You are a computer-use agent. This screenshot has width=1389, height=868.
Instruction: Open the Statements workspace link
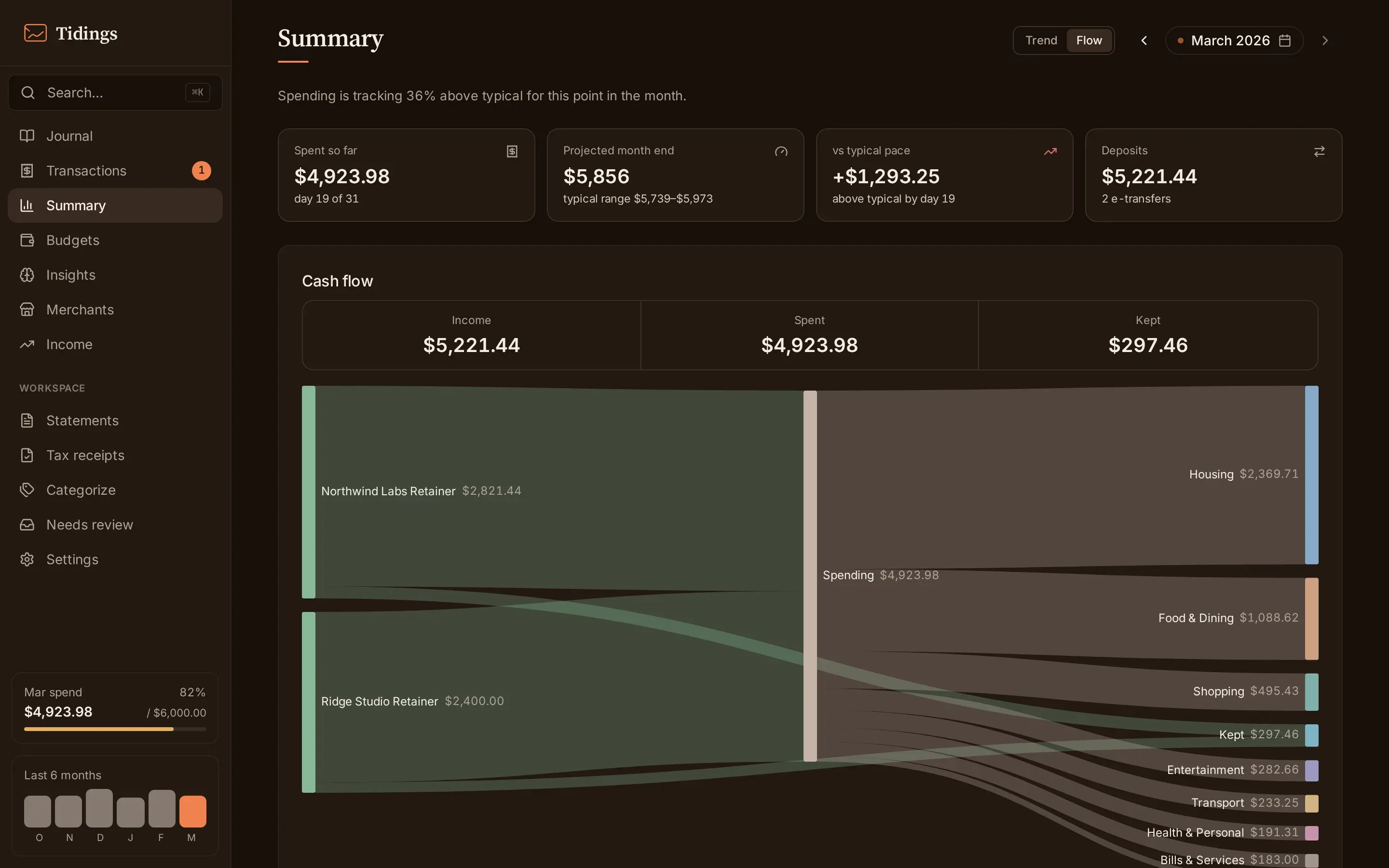click(115, 420)
